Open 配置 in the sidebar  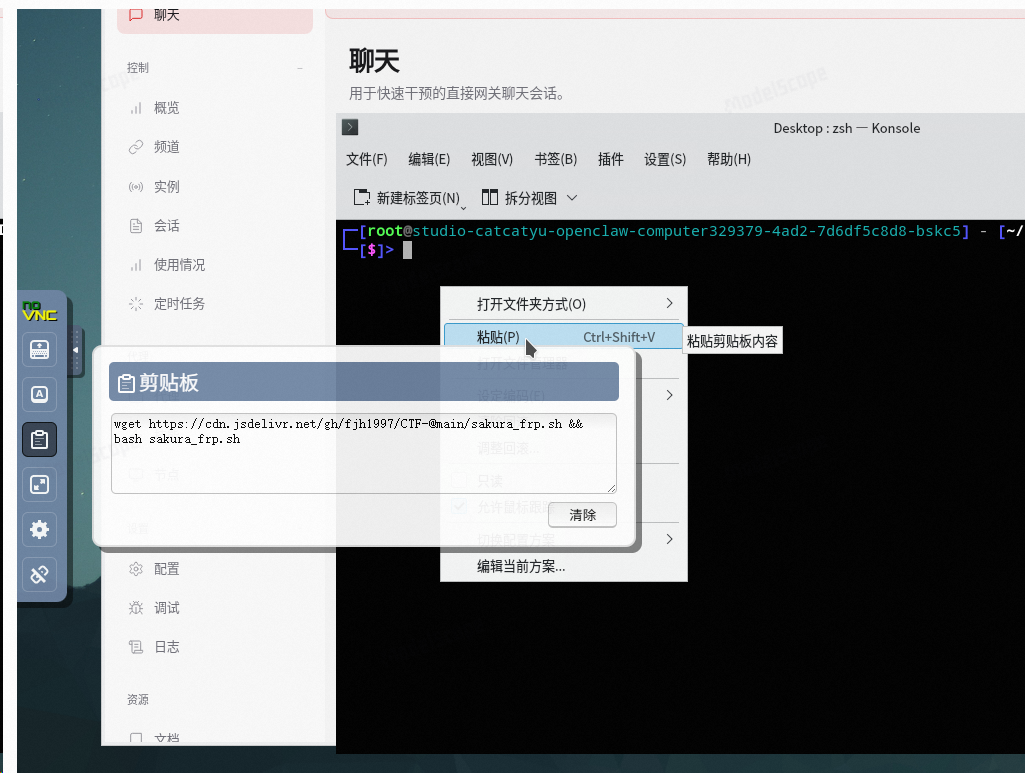click(166, 569)
